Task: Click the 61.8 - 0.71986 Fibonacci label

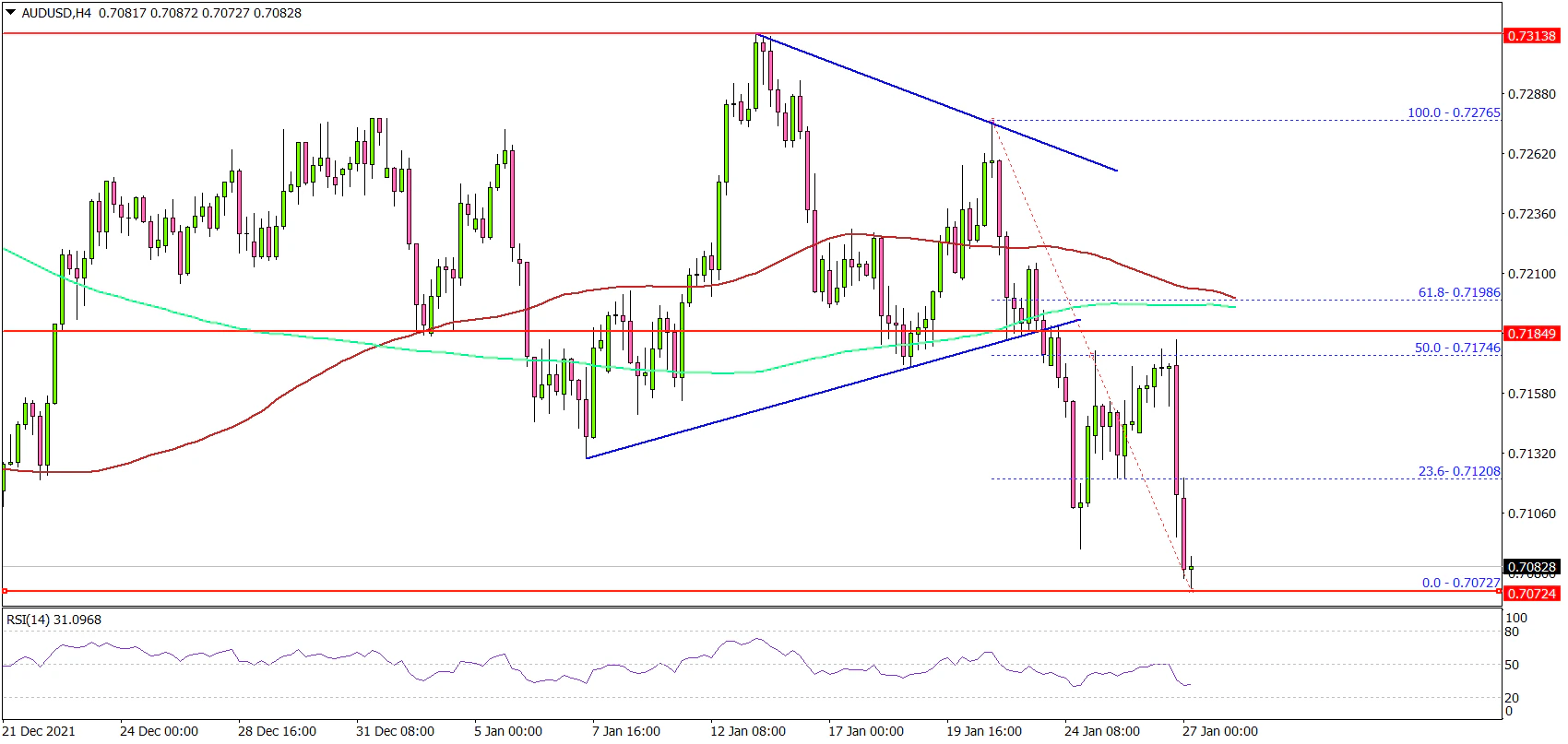Action: 1458,292
